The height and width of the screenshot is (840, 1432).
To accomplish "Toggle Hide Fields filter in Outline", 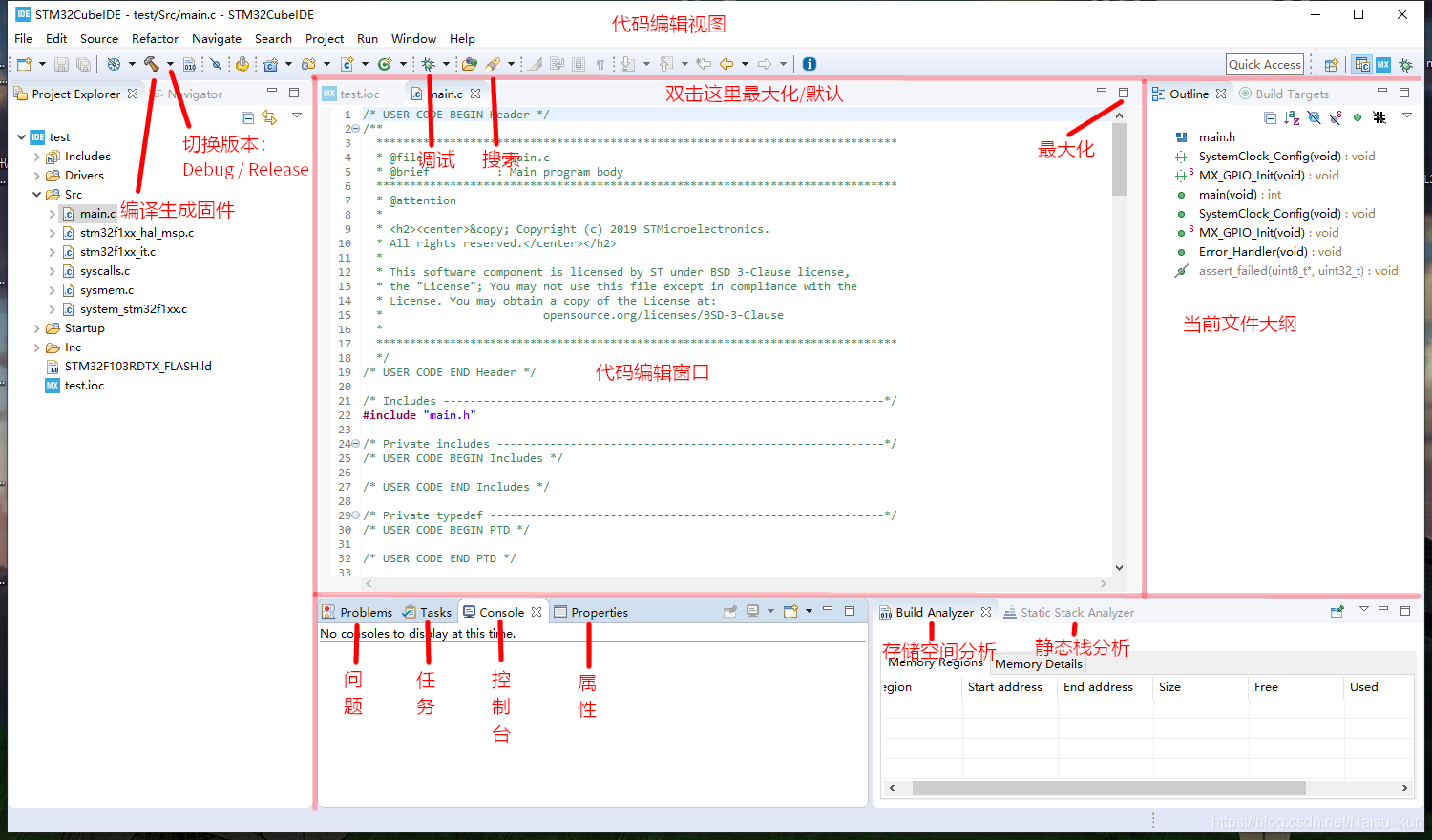I will pos(1314,117).
